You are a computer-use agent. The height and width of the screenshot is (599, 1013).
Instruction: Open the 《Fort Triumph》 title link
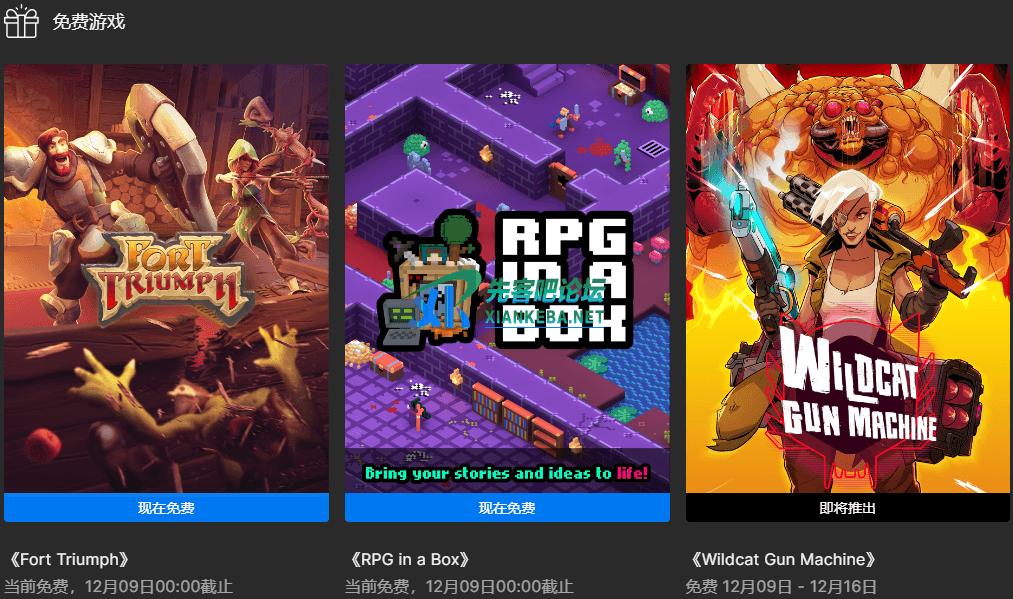coord(68,559)
